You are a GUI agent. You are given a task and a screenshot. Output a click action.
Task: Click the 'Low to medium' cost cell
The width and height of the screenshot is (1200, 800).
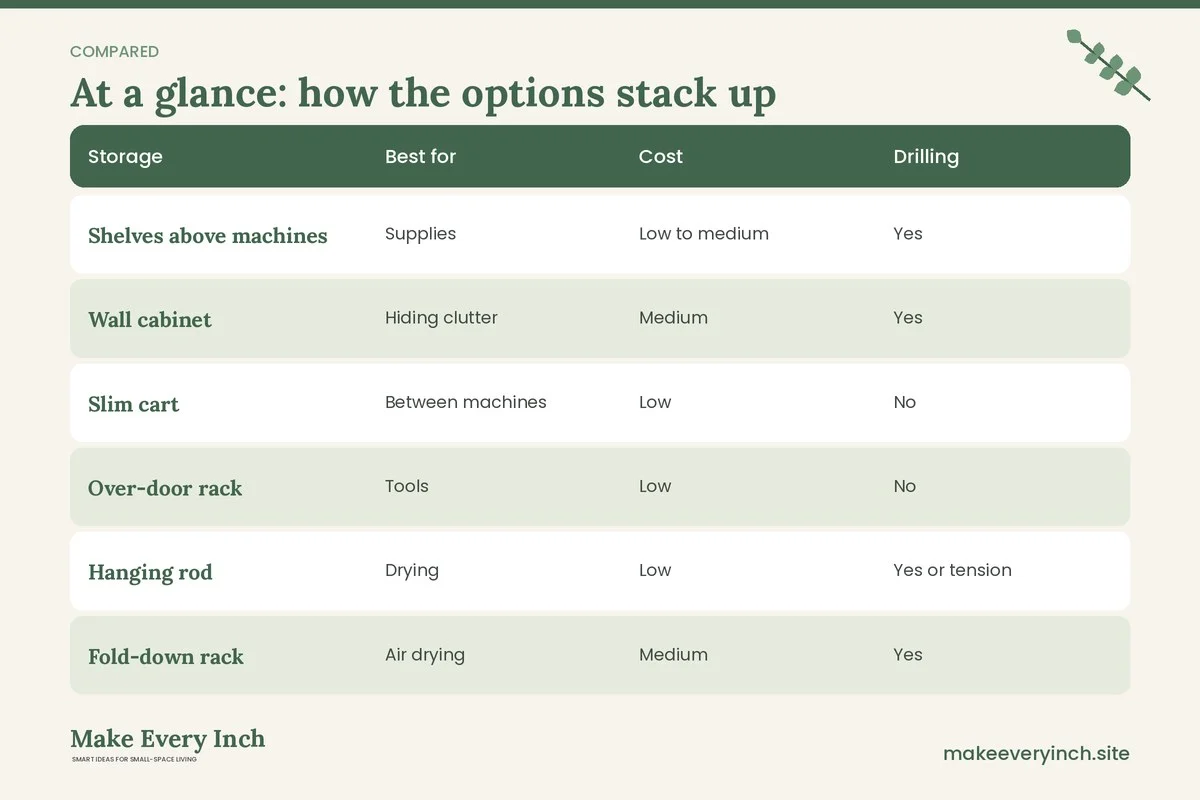704,234
